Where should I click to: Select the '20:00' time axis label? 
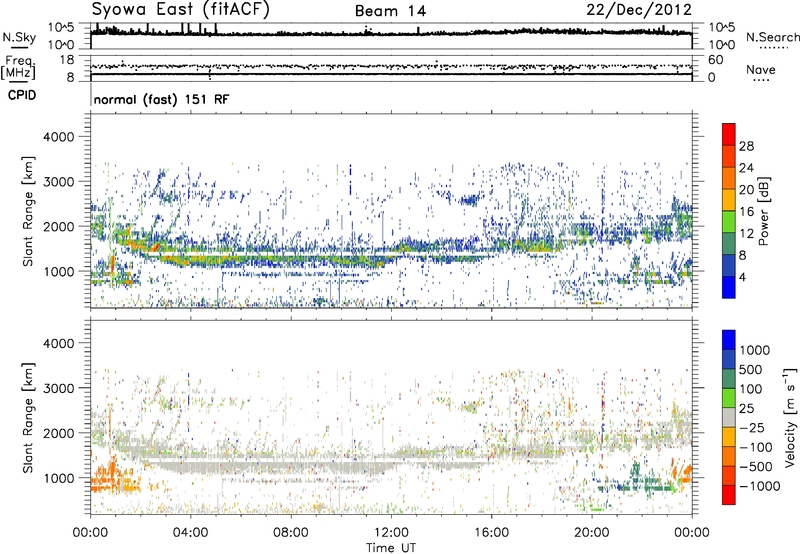click(x=592, y=533)
